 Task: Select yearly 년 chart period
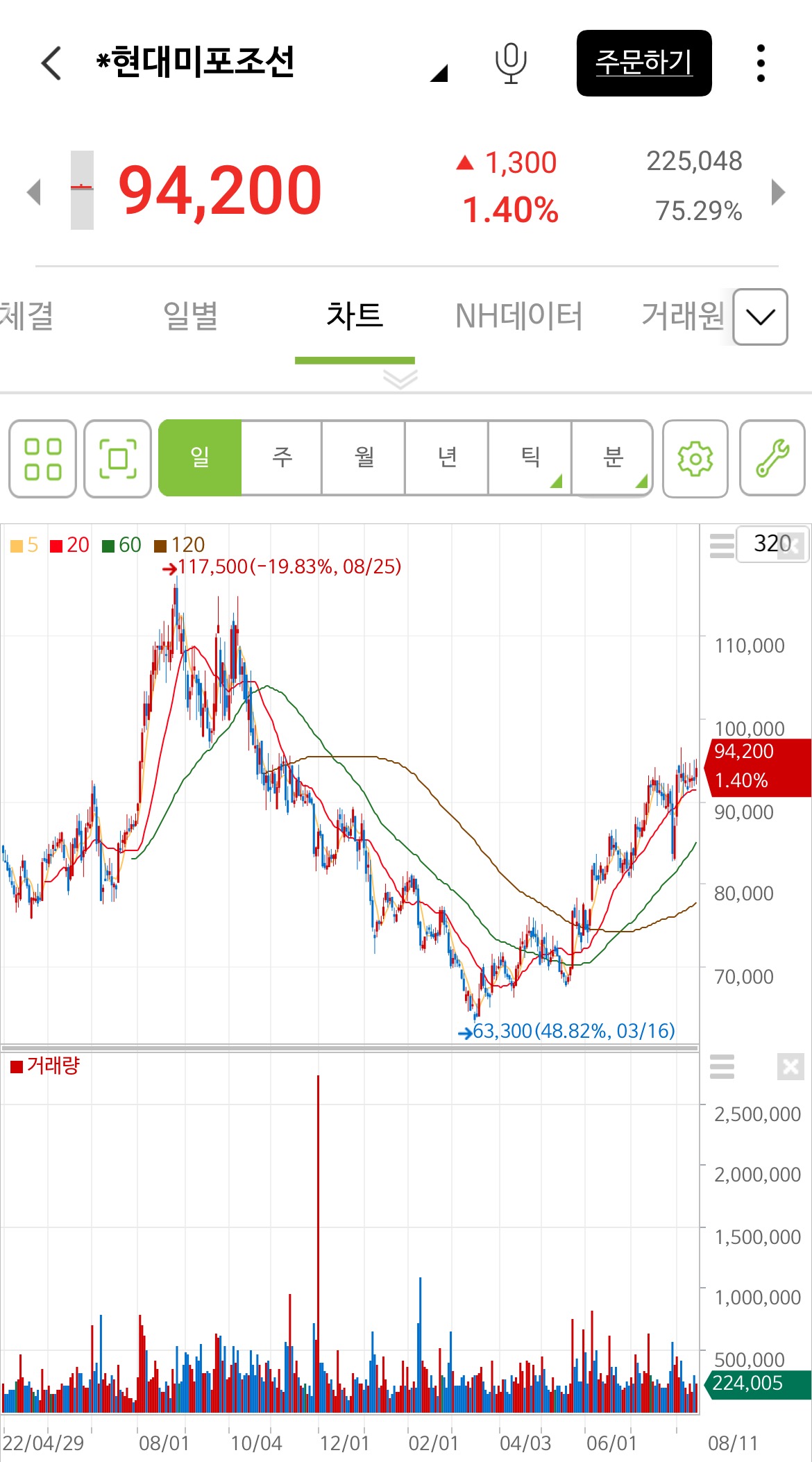pos(447,457)
